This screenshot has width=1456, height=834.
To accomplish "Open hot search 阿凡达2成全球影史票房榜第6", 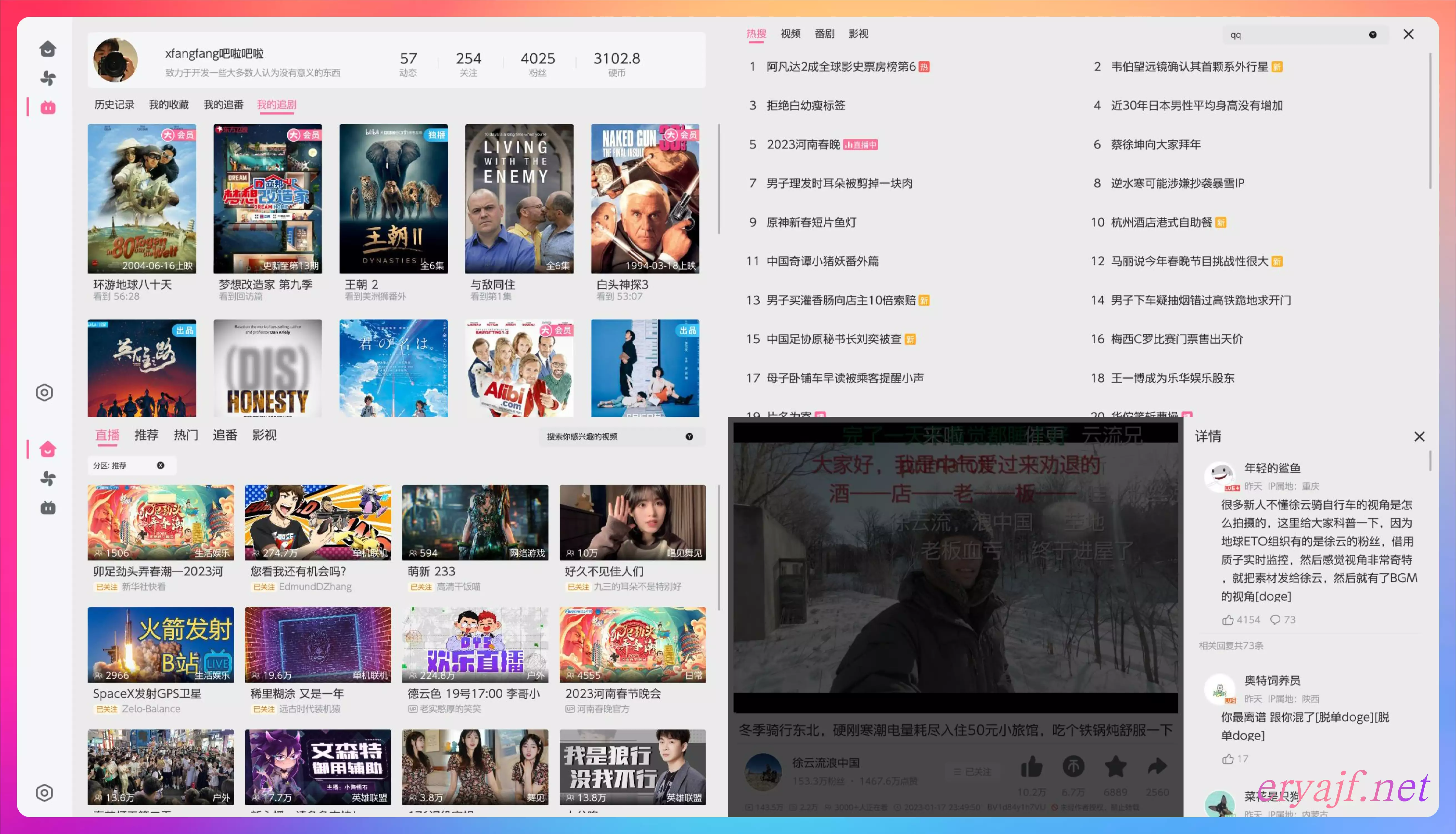I will [841, 66].
